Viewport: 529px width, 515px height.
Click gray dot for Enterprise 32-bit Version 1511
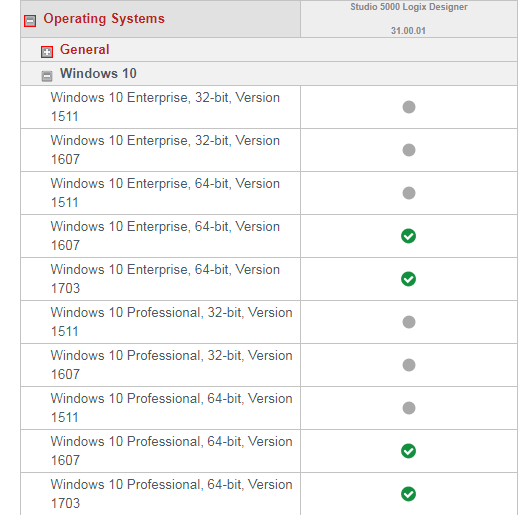(409, 107)
